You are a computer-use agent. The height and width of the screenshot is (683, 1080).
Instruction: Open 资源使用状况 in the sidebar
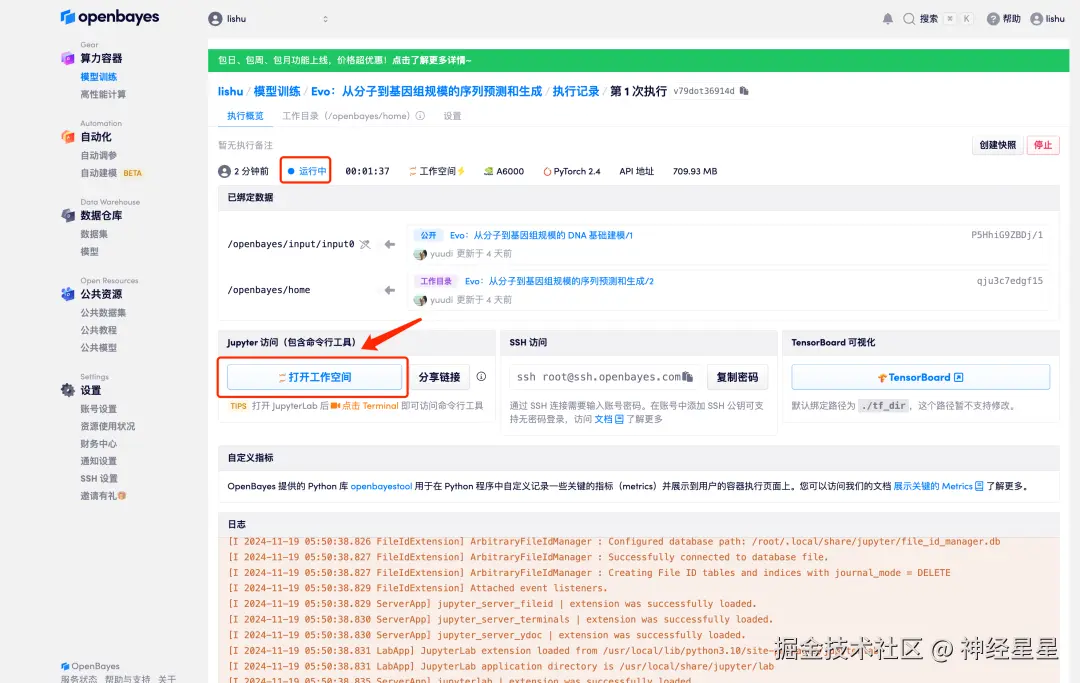click(x=107, y=426)
